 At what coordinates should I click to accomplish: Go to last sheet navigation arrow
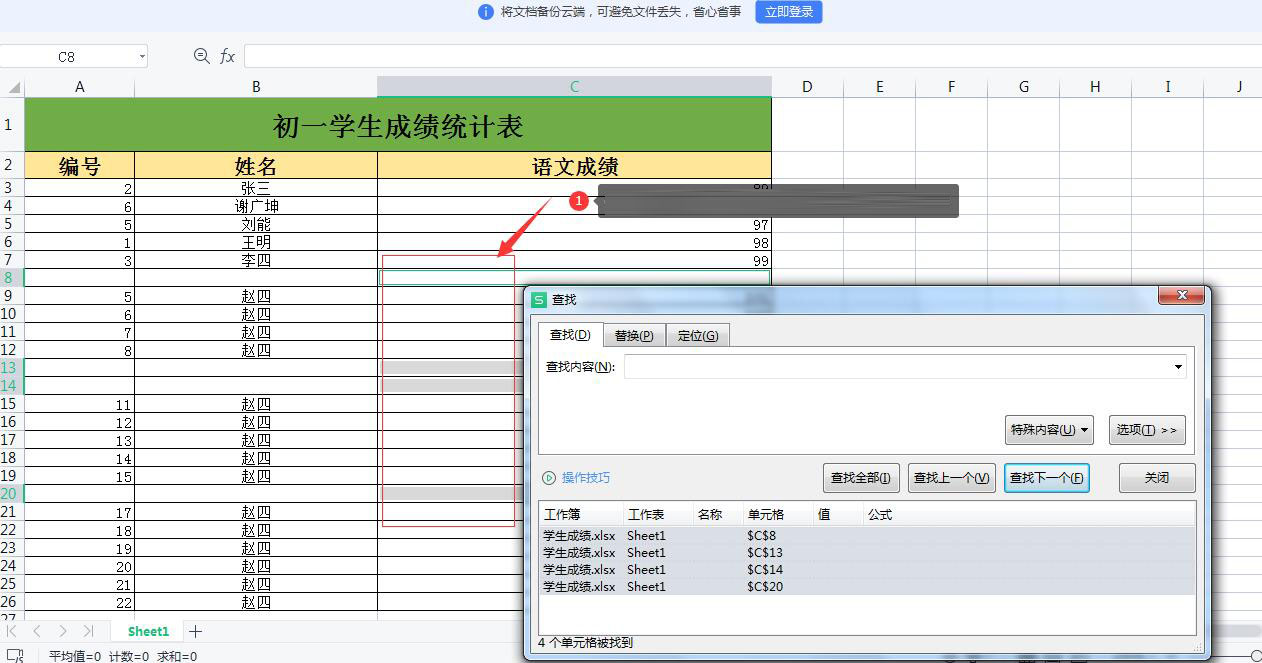point(88,631)
